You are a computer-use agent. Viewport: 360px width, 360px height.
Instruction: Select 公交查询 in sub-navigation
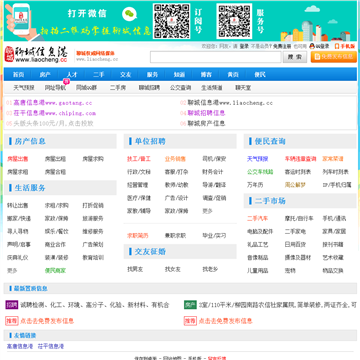180,88
